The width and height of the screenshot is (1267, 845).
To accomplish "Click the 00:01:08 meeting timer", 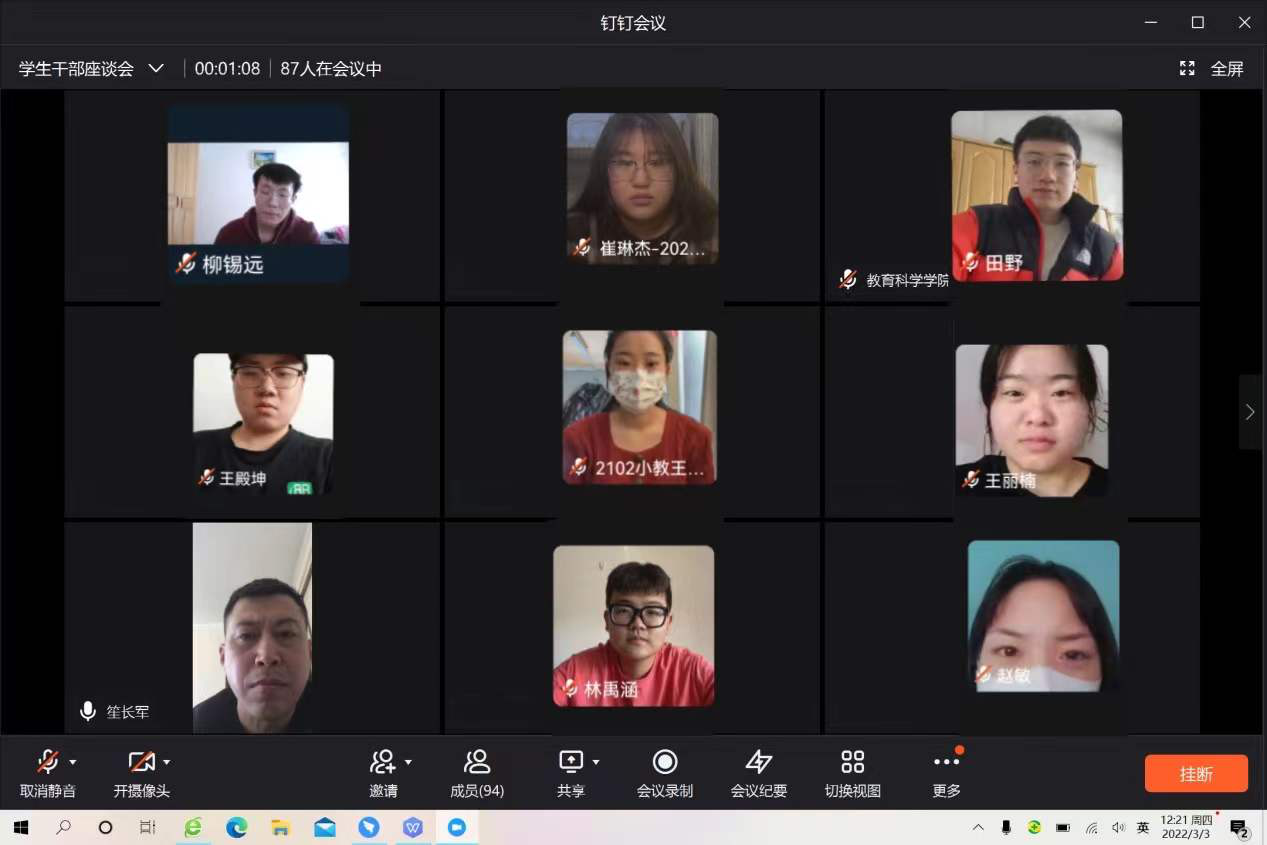I will (227, 69).
